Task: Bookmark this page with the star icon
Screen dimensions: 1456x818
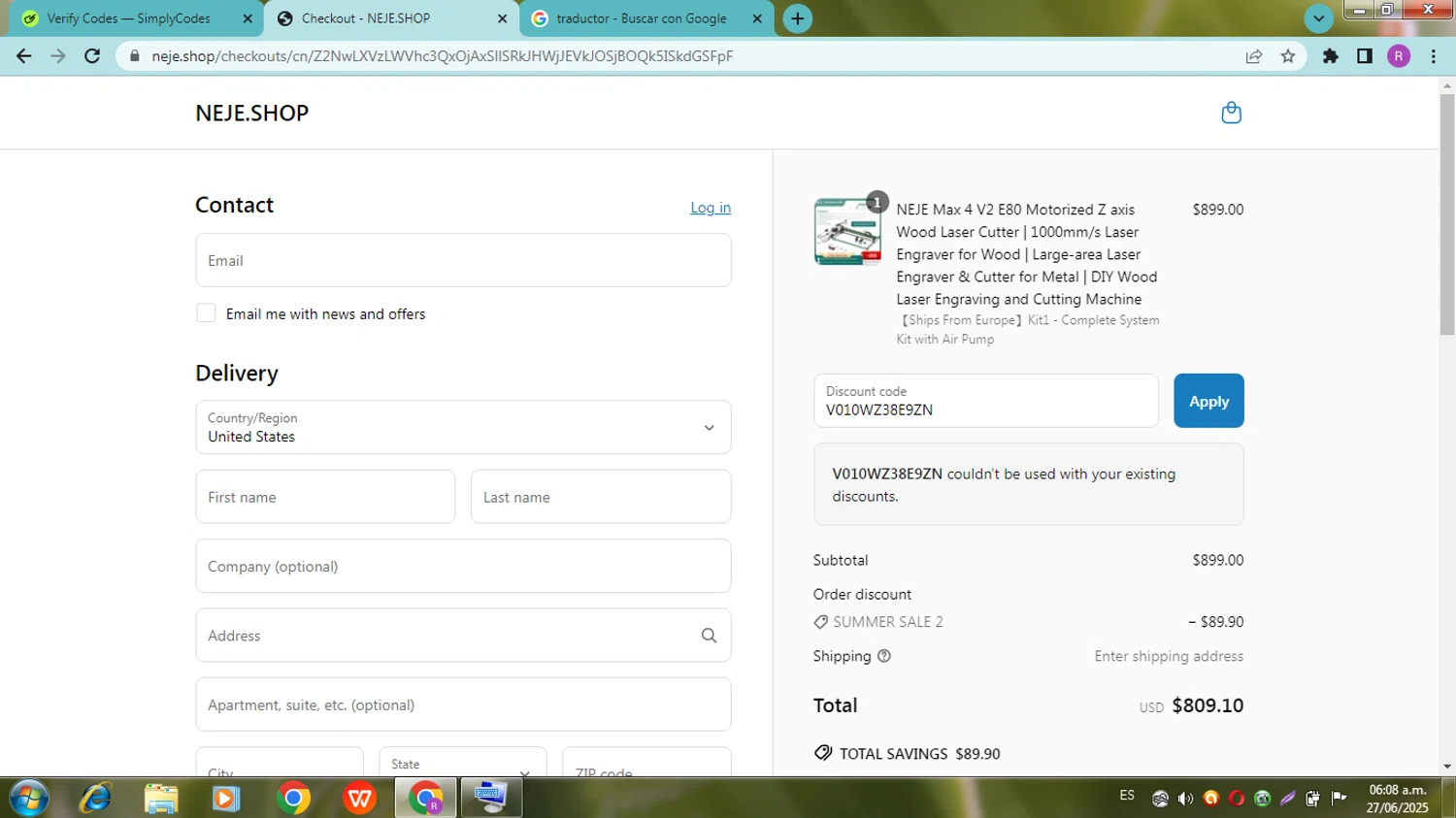Action: pyautogui.click(x=1288, y=56)
